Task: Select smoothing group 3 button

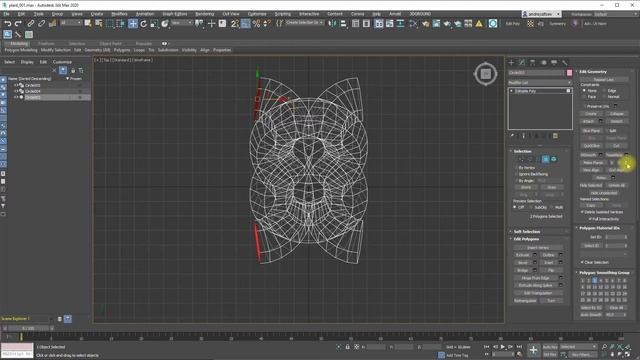Action: click(x=594, y=280)
